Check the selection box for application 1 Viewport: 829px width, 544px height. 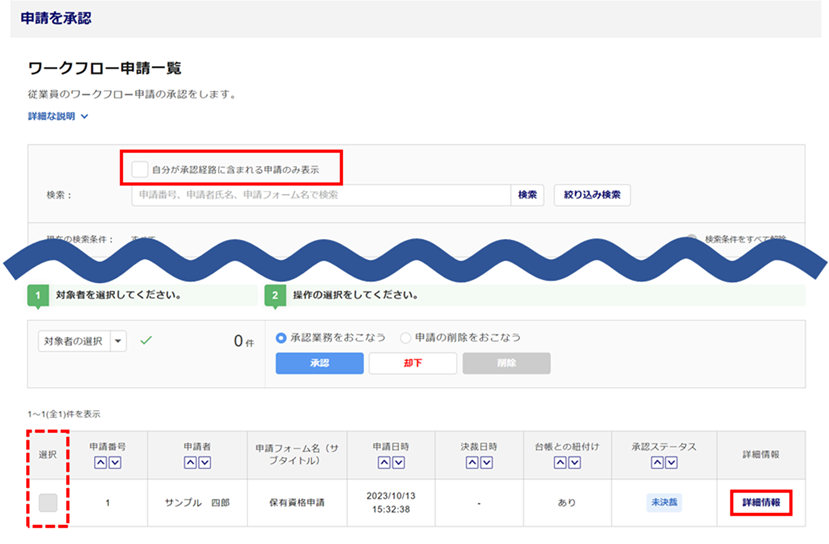pos(48,502)
